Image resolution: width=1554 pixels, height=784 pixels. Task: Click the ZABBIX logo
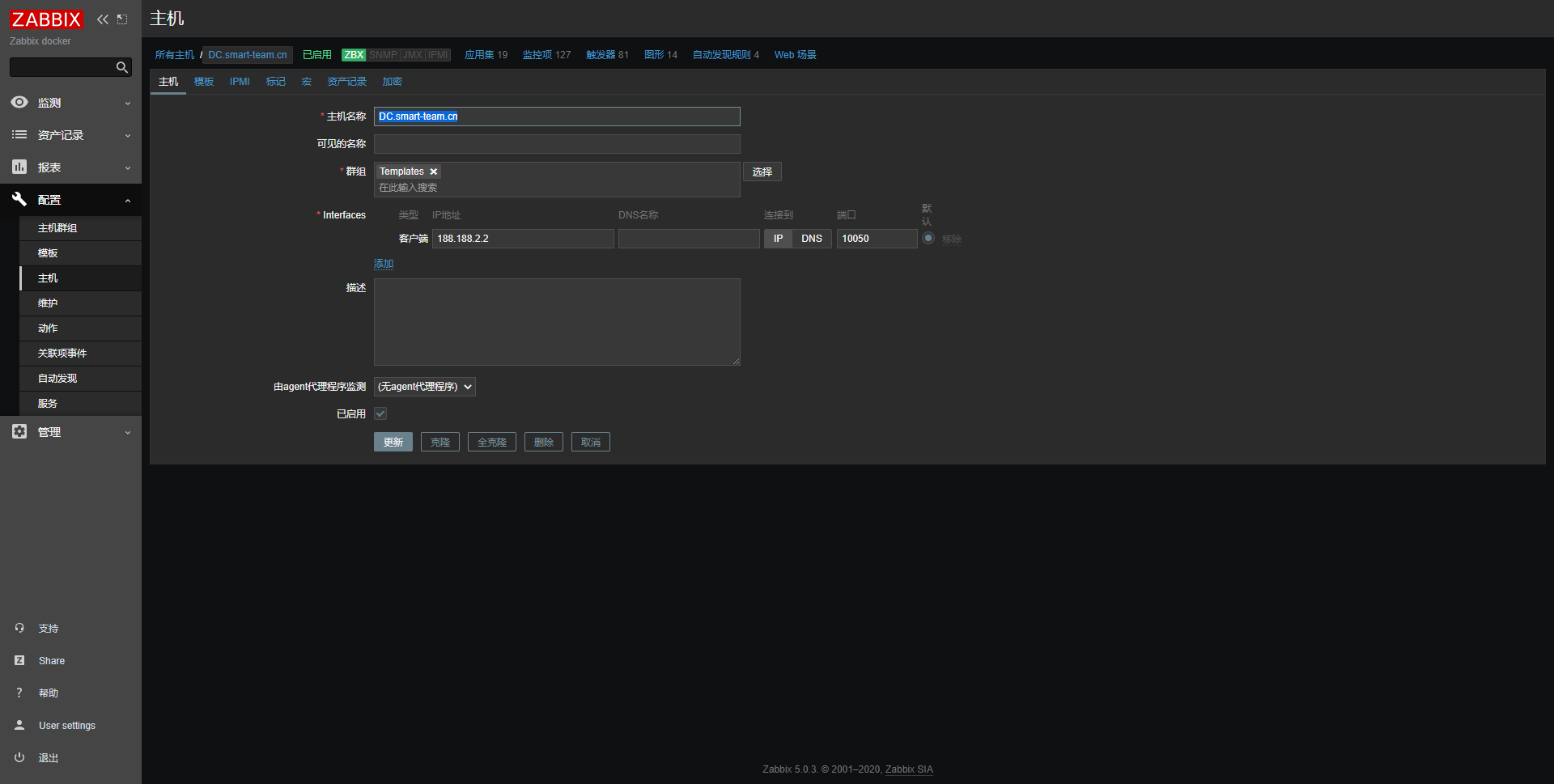[46, 19]
